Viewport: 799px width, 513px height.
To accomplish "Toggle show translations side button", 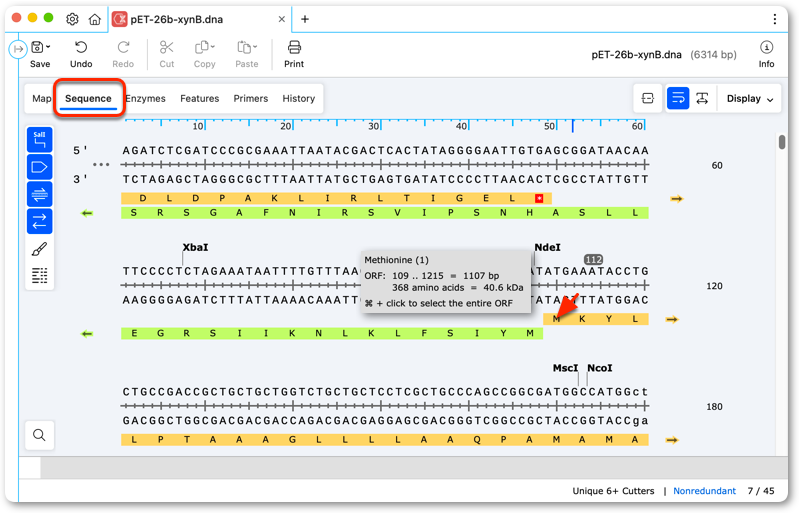I will (40, 221).
